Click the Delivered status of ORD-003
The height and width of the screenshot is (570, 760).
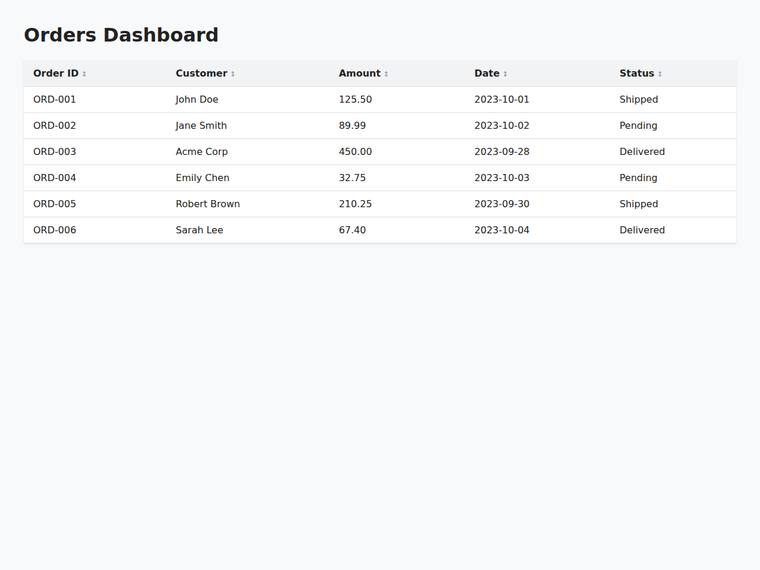[642, 152]
